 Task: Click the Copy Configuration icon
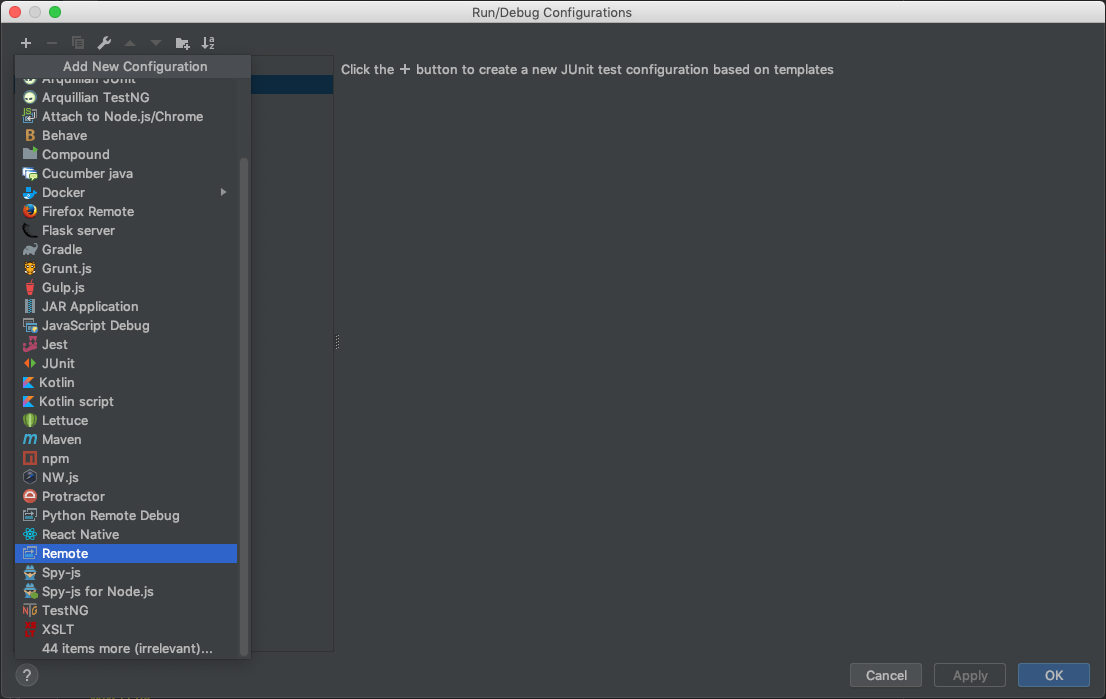(78, 43)
